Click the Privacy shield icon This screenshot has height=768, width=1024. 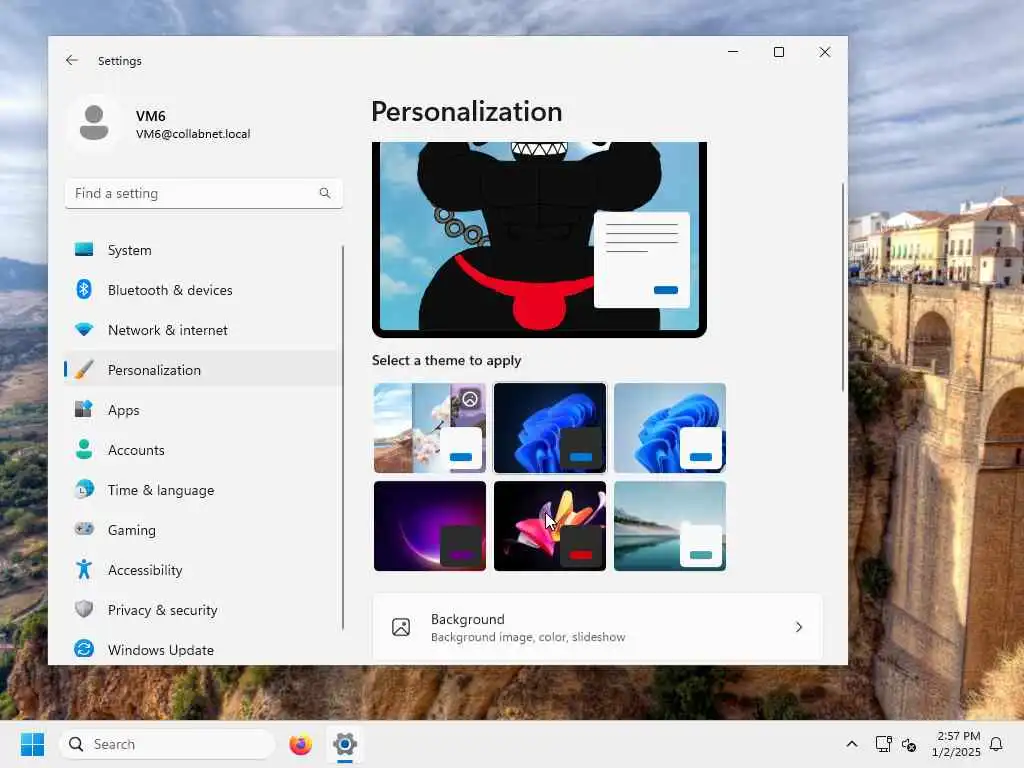tap(84, 609)
